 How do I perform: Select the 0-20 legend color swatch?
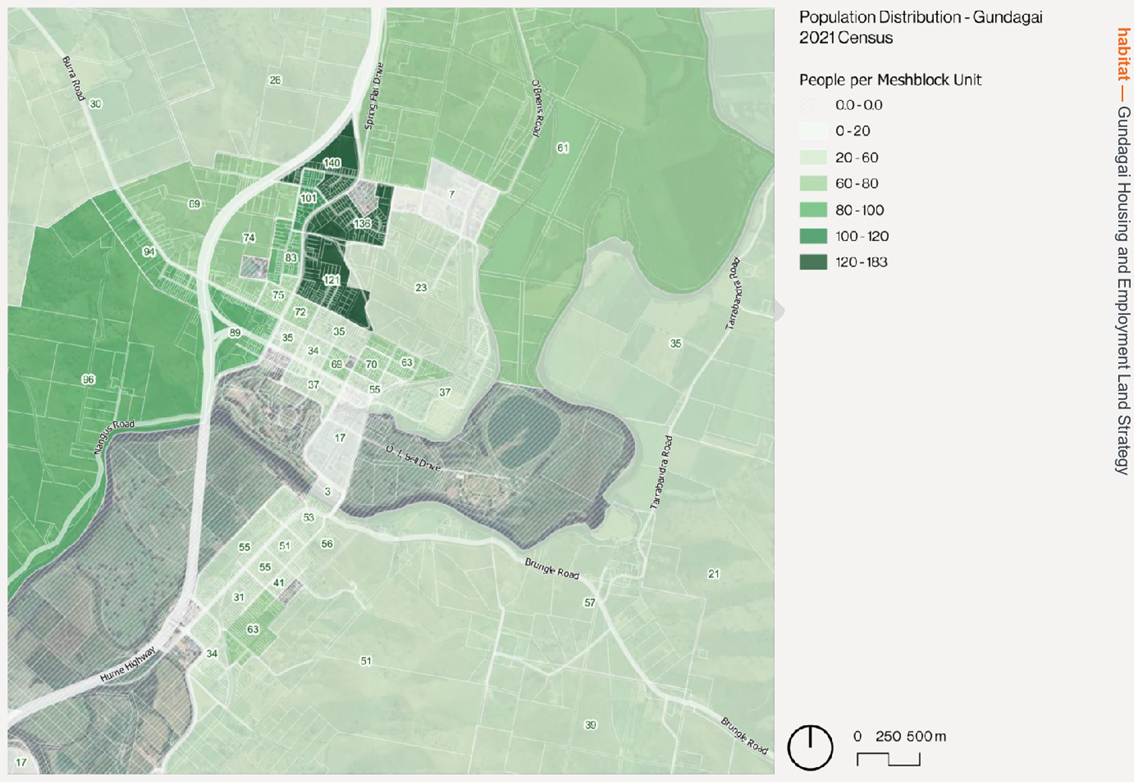[813, 131]
